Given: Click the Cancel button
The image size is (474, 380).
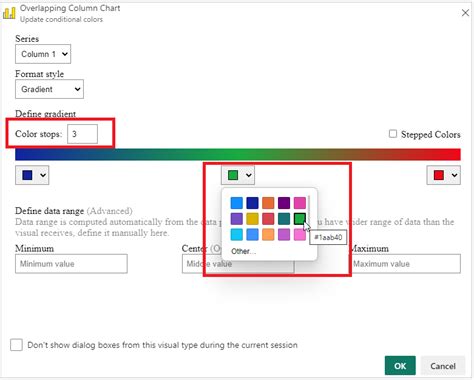Looking at the screenshot, I should [x=443, y=366].
